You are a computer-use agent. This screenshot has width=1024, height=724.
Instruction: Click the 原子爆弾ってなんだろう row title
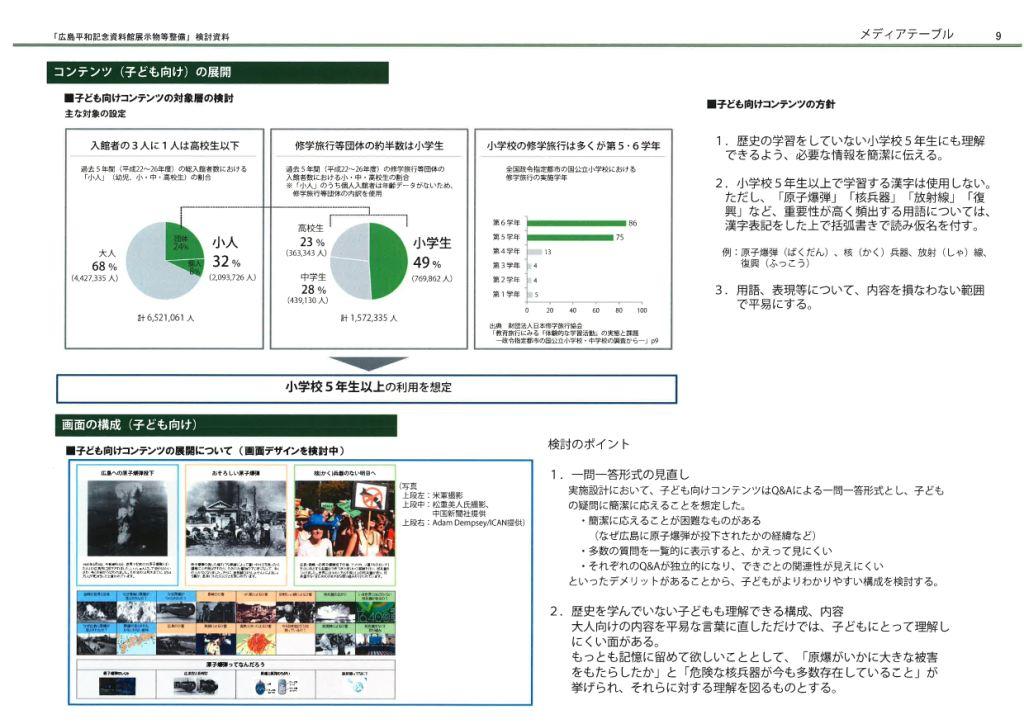tap(236, 665)
